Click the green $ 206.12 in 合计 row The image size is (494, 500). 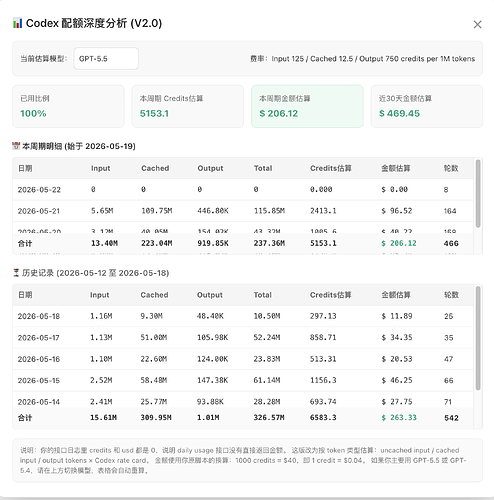[399, 243]
